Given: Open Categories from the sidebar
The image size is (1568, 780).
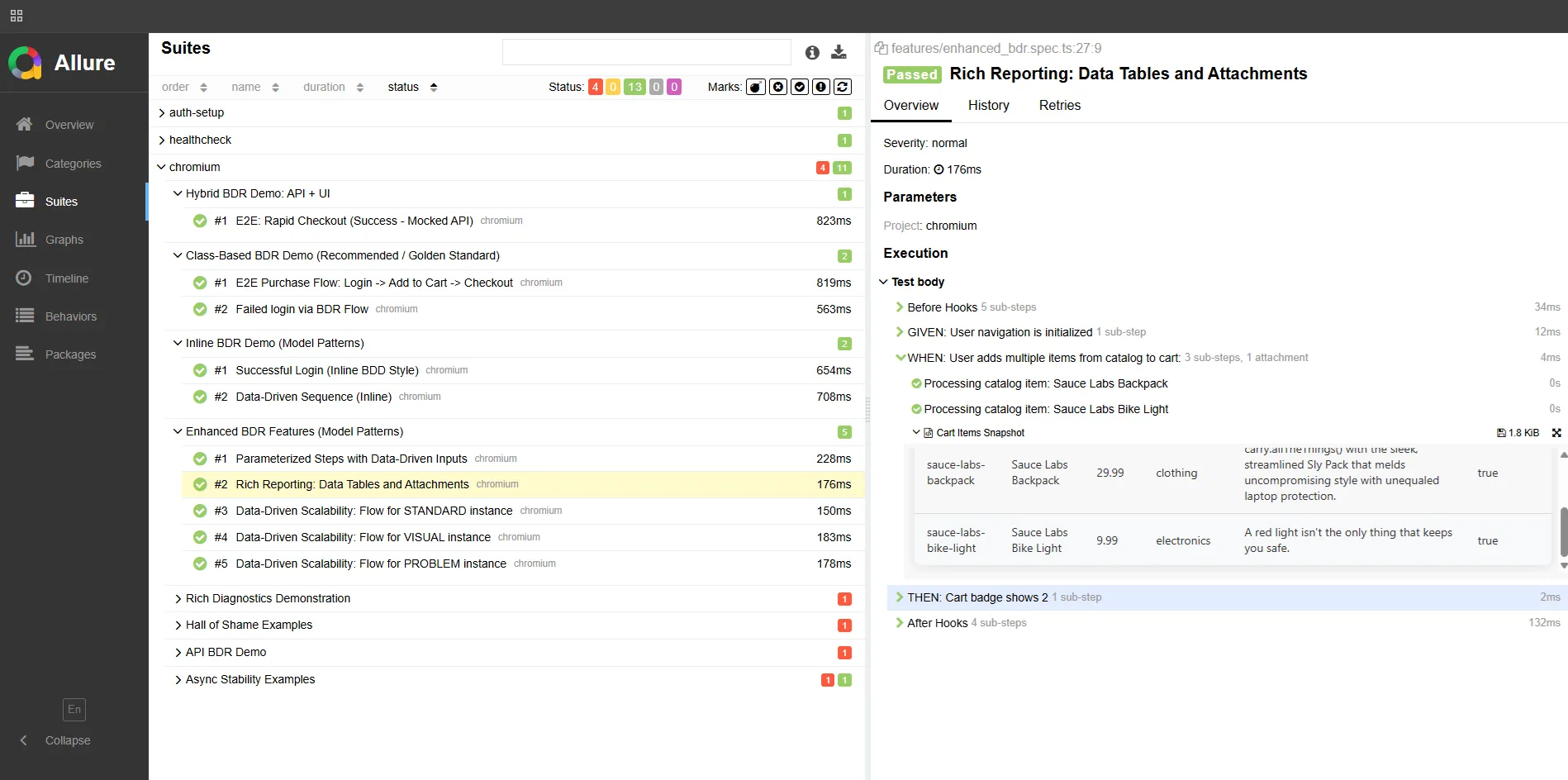Looking at the screenshot, I should coord(73,164).
